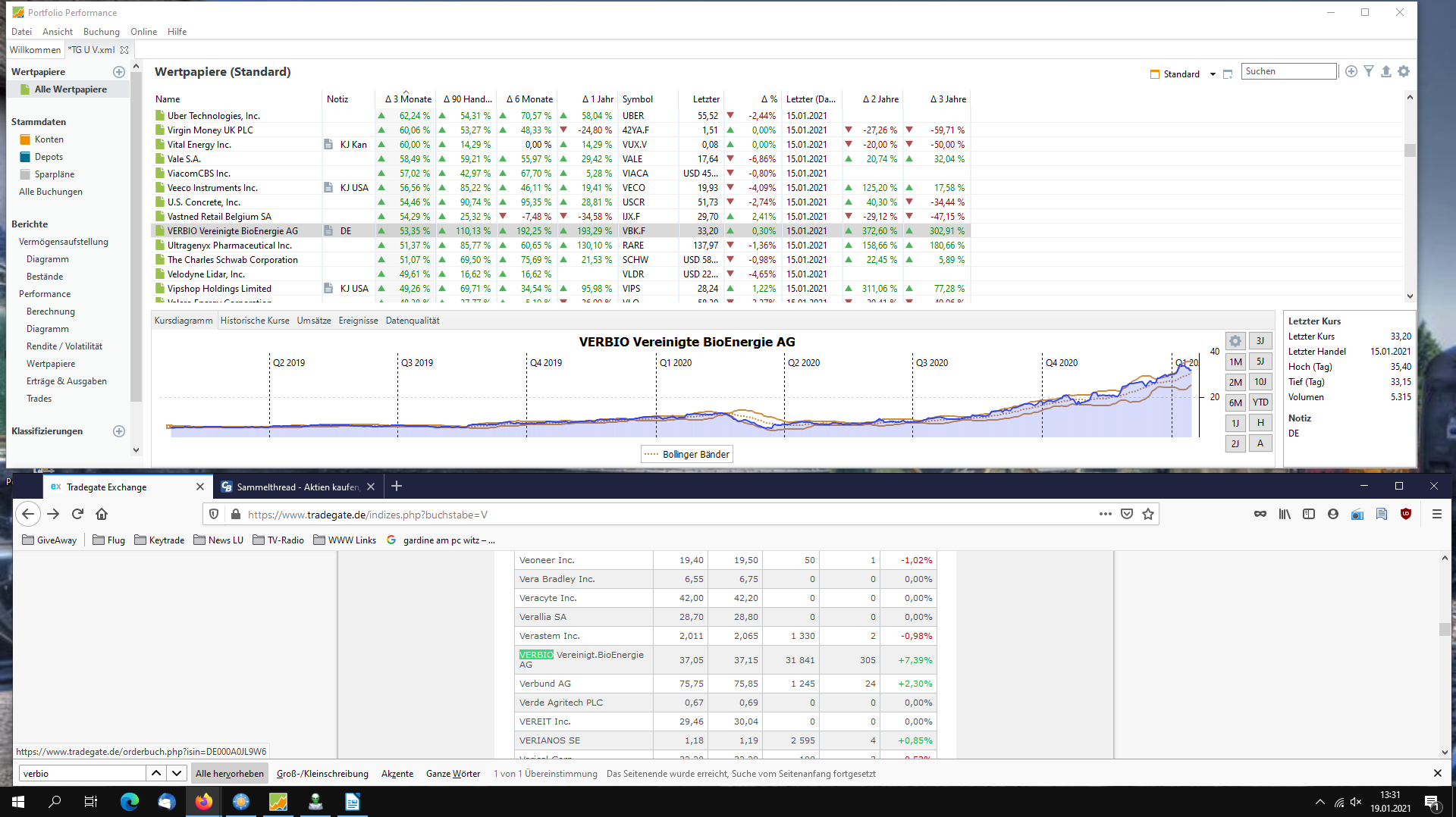
Task: Switch to Historische Kurse tab
Action: (x=255, y=321)
